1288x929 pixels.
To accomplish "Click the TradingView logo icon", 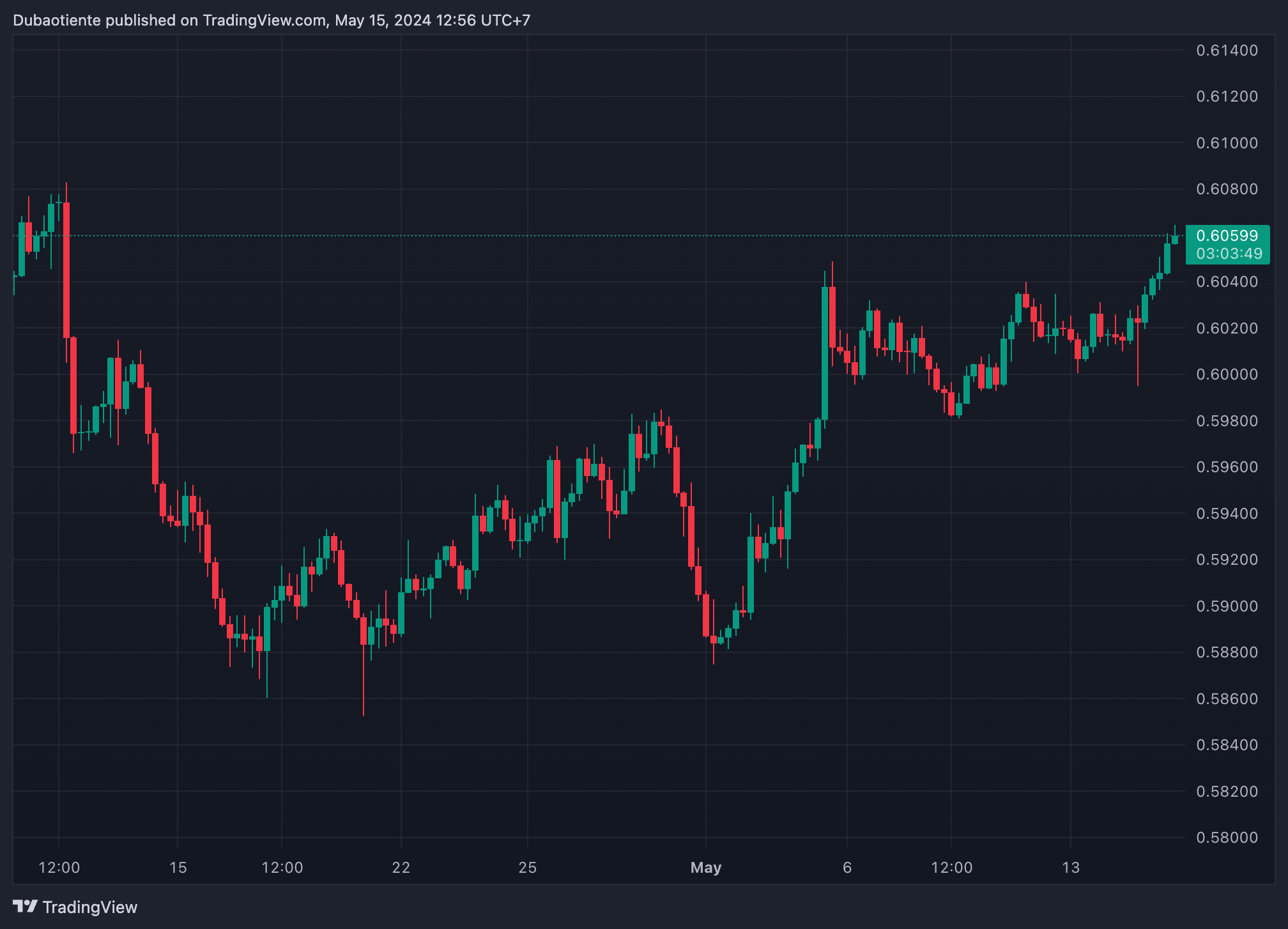I will point(26,907).
